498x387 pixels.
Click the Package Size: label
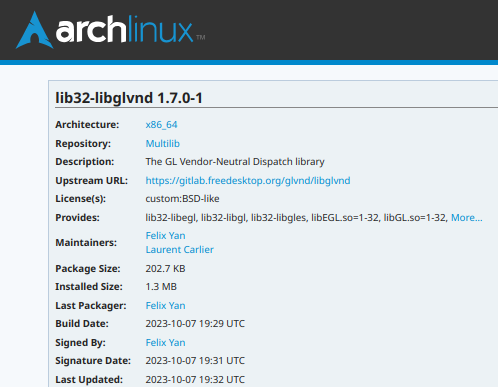[88, 268]
